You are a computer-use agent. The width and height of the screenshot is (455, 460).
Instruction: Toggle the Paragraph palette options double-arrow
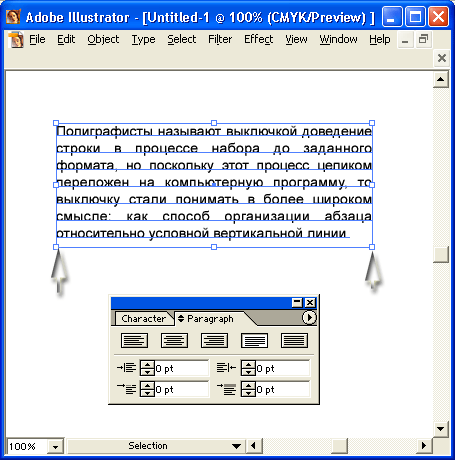pos(181,318)
